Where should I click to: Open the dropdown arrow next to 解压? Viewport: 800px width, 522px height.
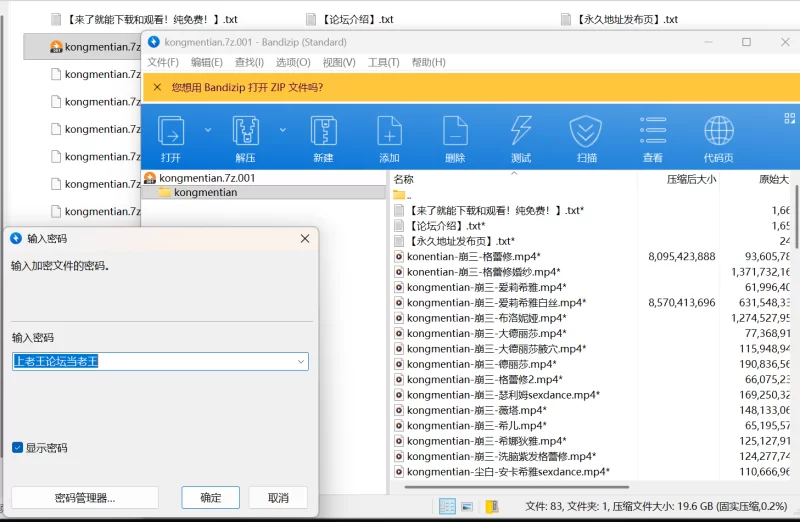coord(283,130)
